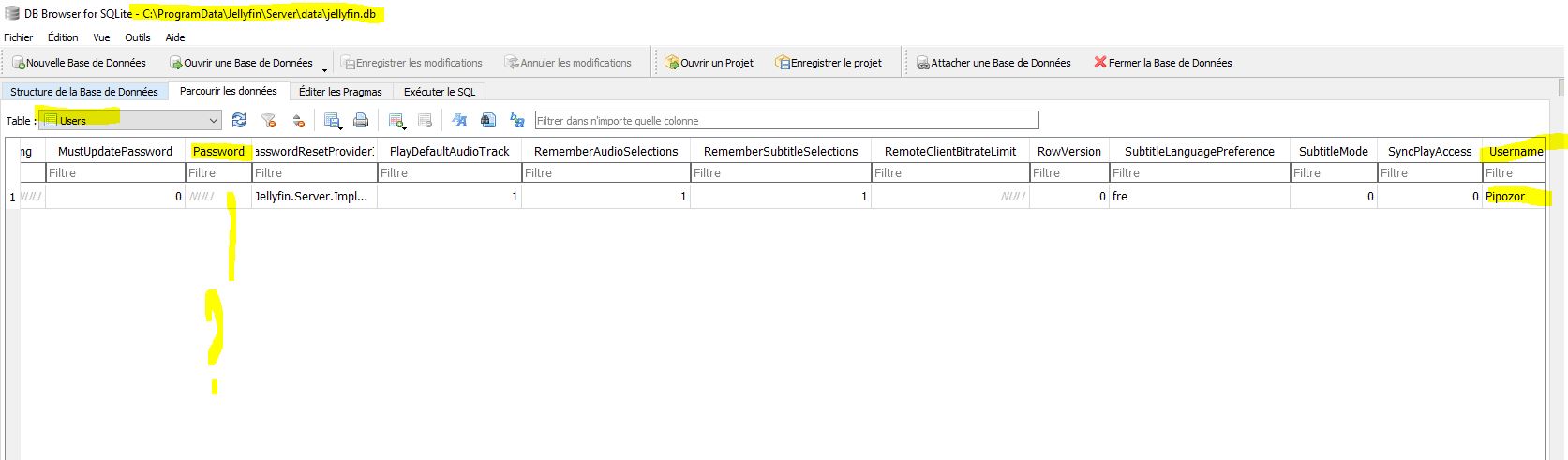Image resolution: width=1568 pixels, height=460 pixels.
Task: Open the Outils menu
Action: pos(138,37)
